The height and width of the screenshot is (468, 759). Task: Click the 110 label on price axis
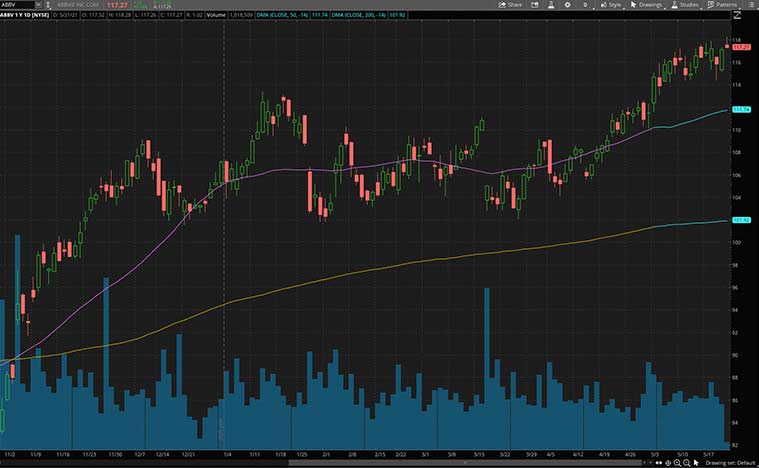pos(737,130)
